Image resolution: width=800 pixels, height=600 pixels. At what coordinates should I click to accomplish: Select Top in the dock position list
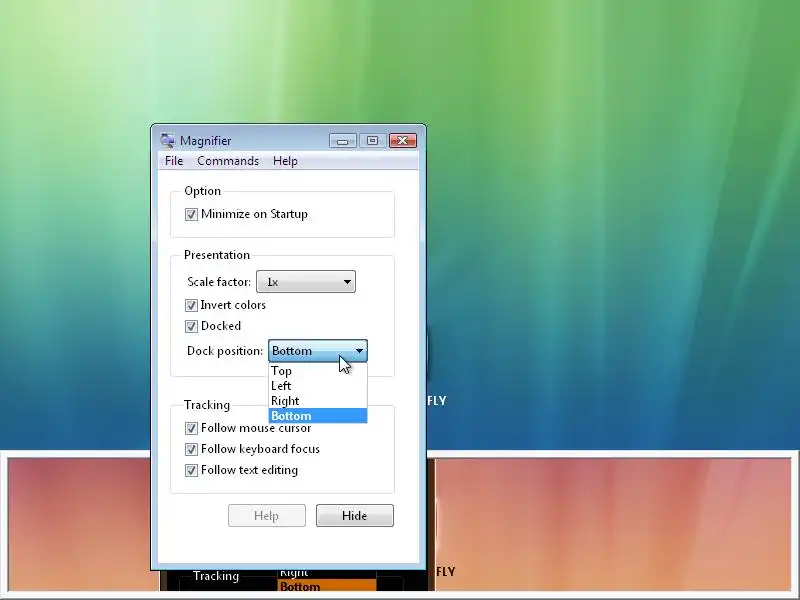tap(317, 371)
